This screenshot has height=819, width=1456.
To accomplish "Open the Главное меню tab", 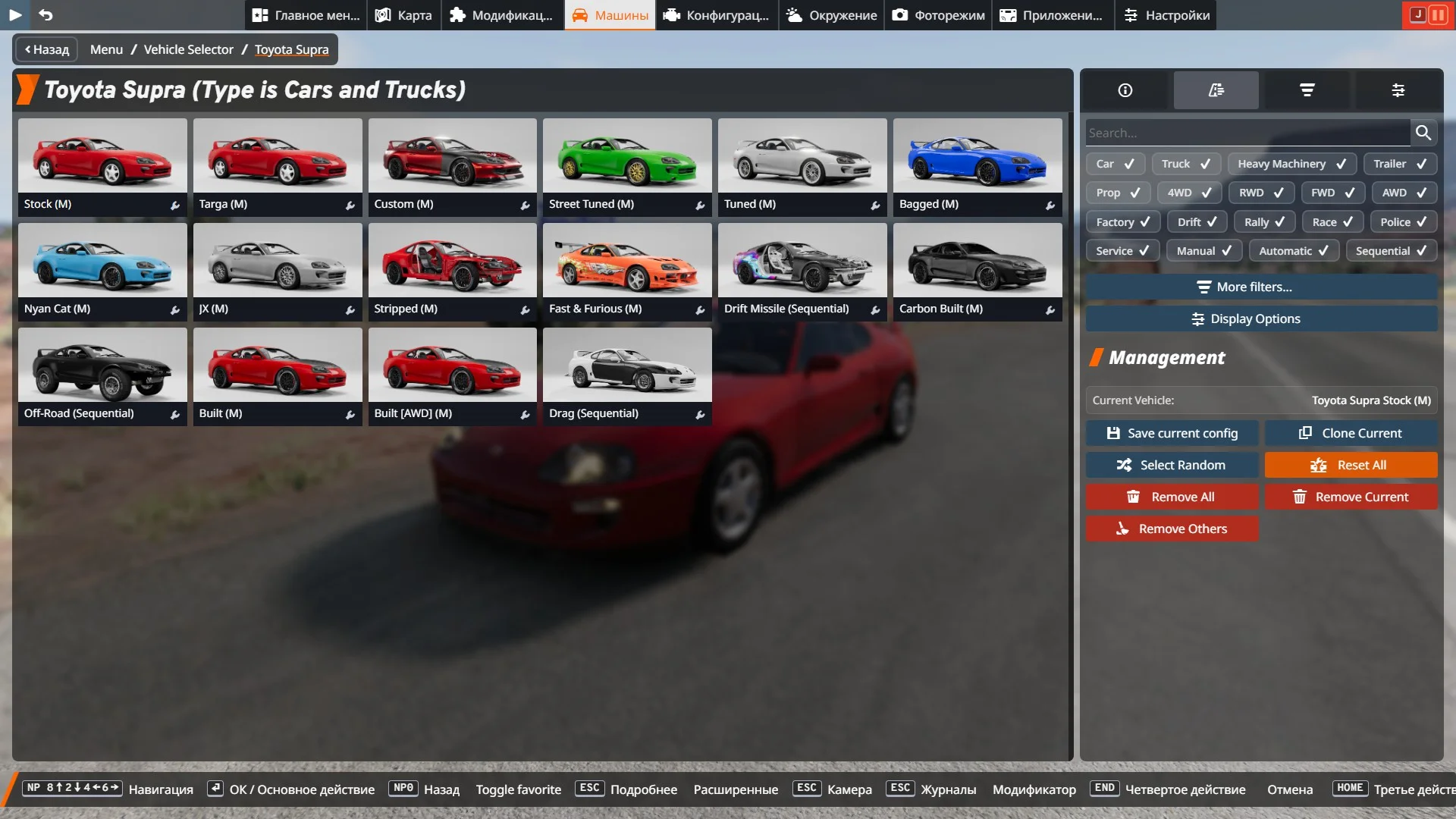I will click(306, 15).
